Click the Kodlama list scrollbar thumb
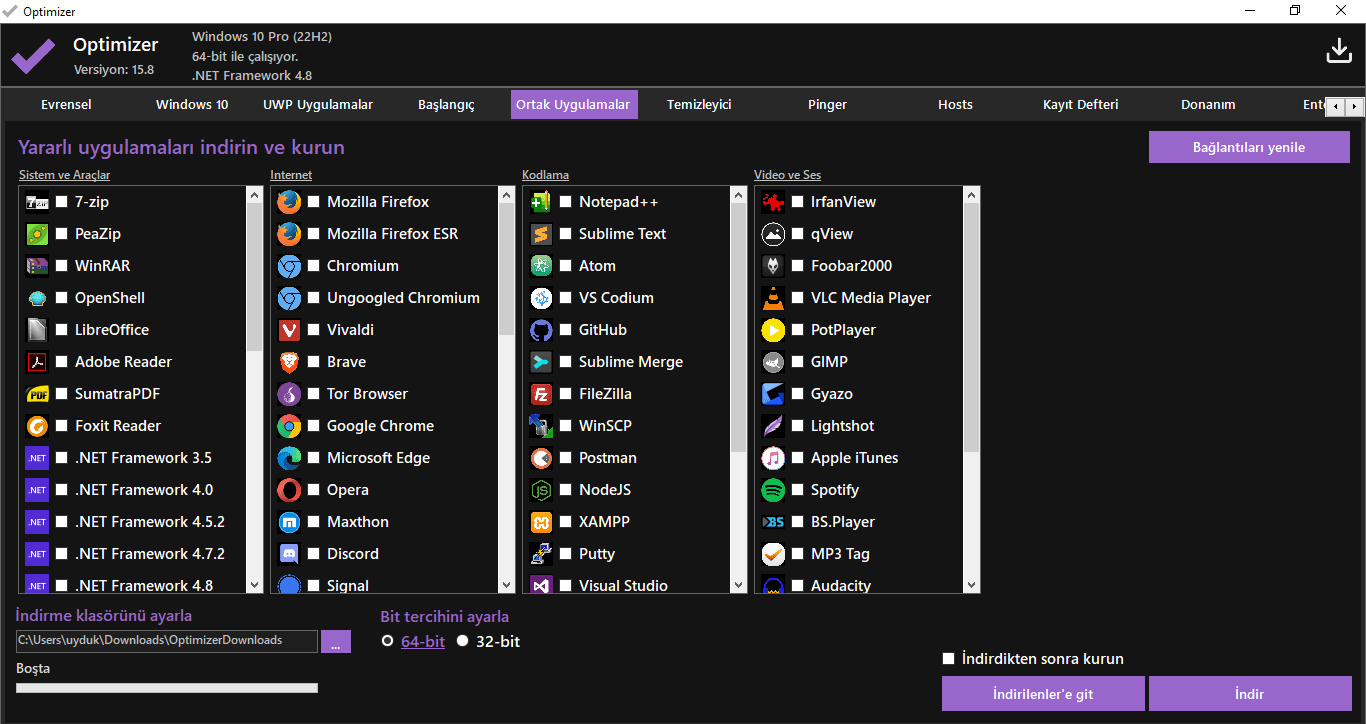The height and width of the screenshot is (724, 1366). (738, 328)
